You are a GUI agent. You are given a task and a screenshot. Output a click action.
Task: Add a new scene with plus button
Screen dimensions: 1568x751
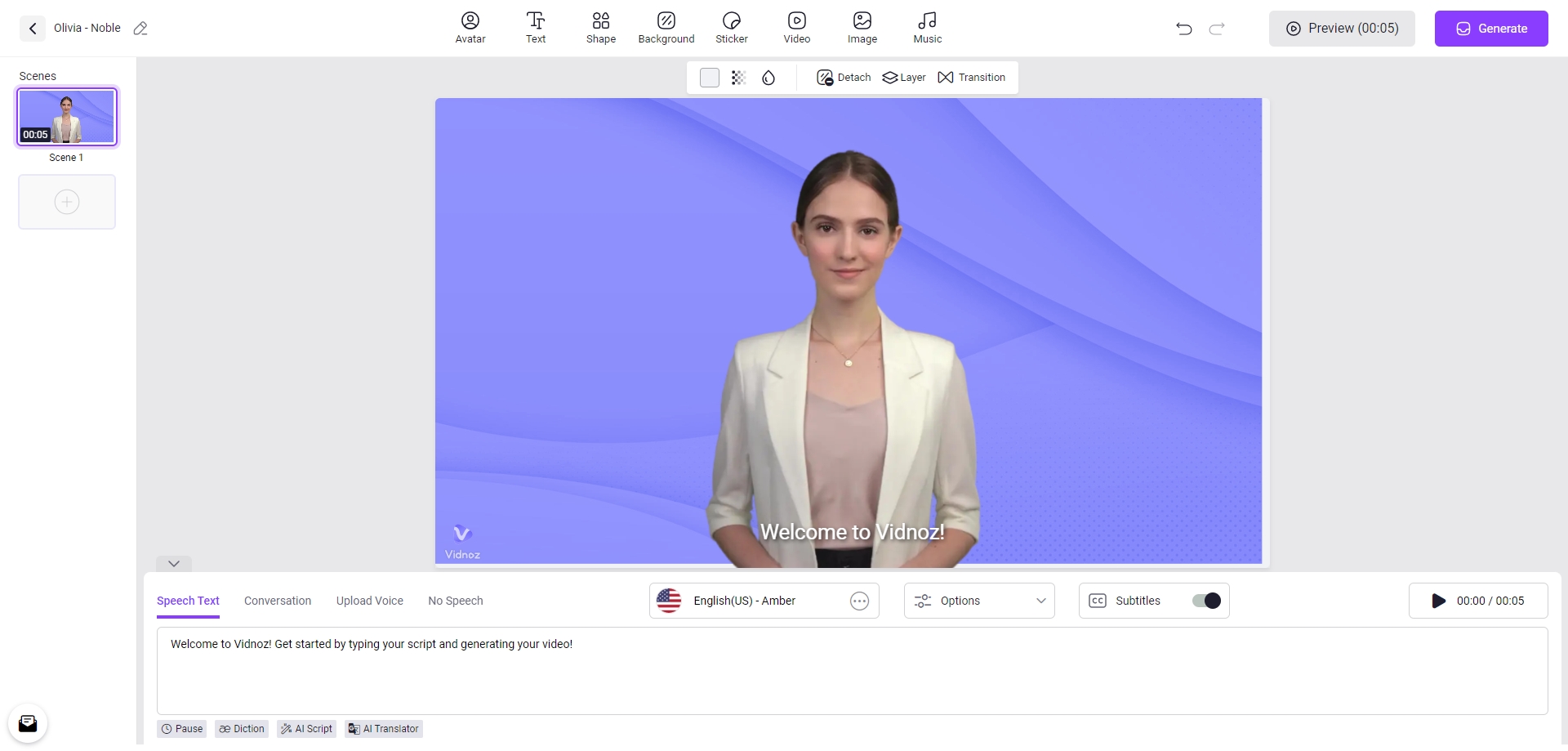[67, 202]
